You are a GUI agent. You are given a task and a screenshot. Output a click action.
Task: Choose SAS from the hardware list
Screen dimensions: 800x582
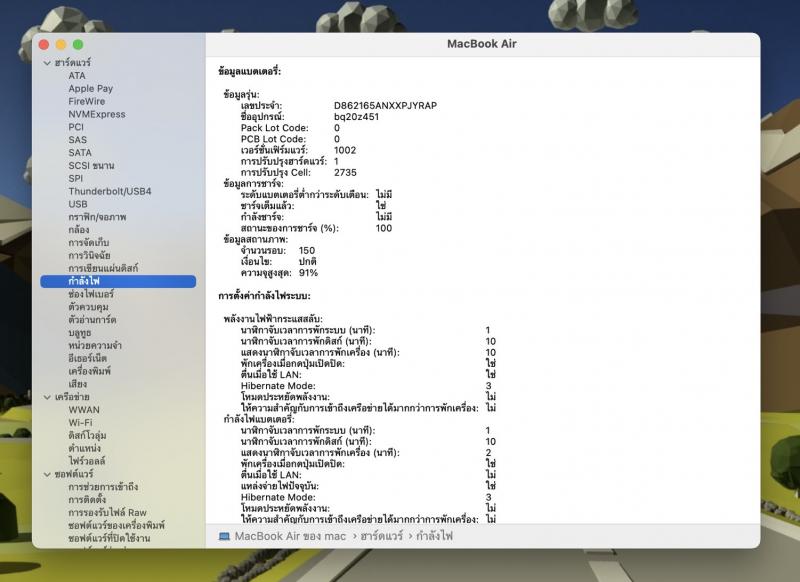(x=78, y=140)
